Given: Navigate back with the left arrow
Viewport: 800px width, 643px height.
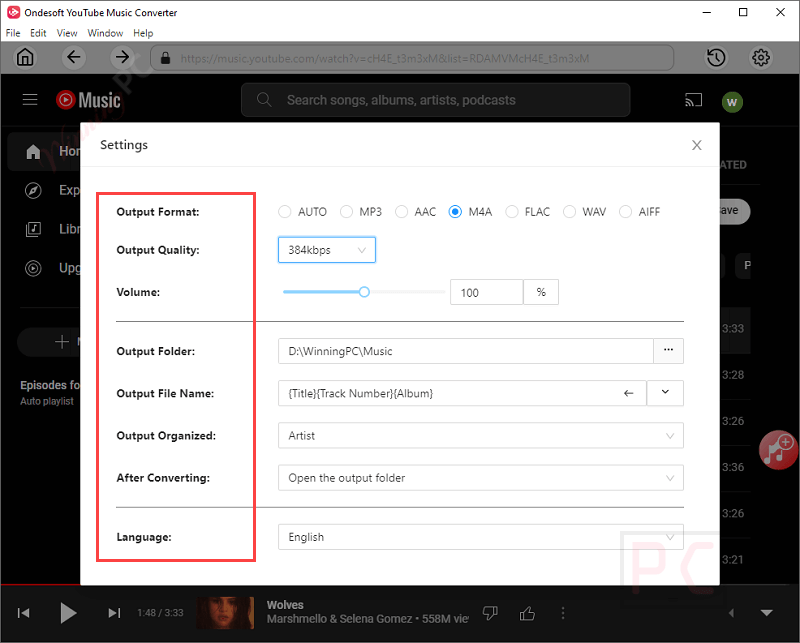Looking at the screenshot, I should point(73,57).
